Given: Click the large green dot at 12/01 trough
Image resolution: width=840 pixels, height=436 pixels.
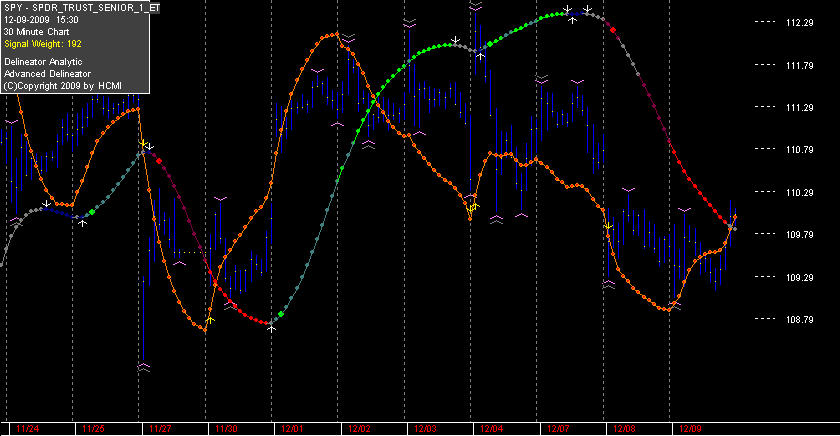Looking at the screenshot, I should click(x=281, y=314).
